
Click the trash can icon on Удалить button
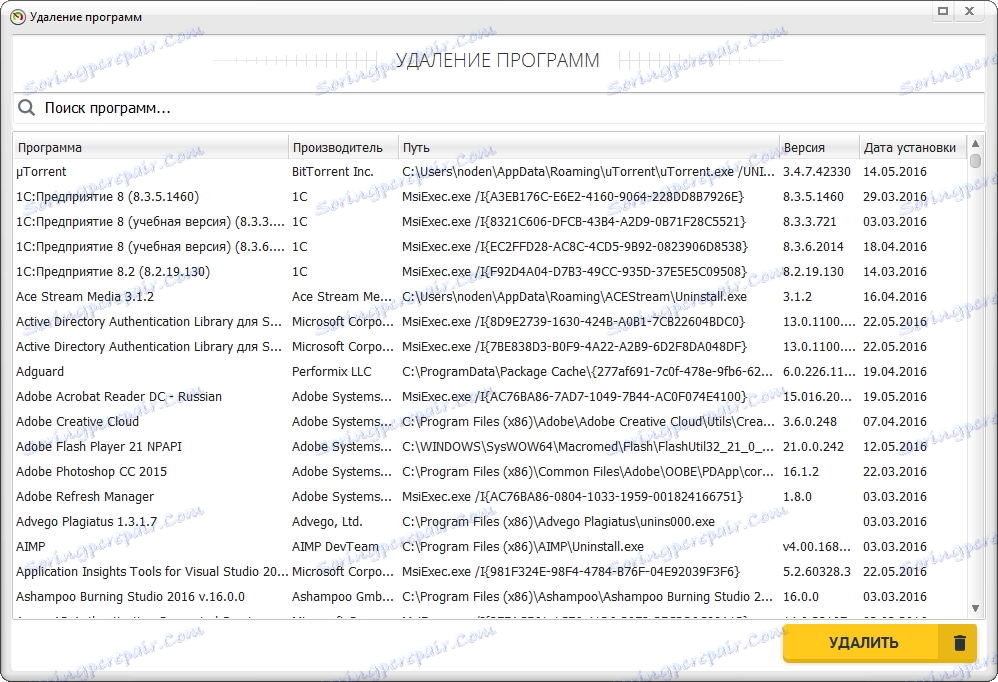(x=960, y=643)
